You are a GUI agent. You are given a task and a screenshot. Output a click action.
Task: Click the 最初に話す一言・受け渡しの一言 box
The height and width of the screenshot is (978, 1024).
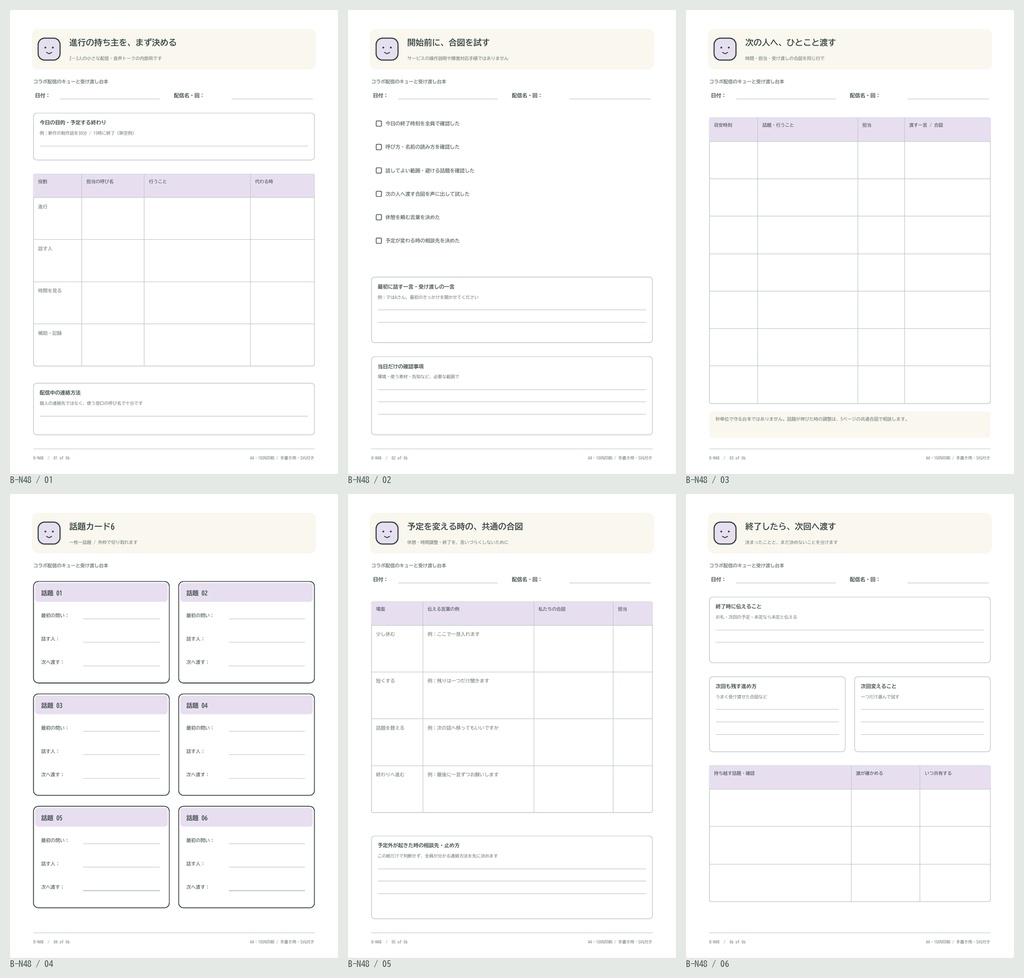coord(512,310)
